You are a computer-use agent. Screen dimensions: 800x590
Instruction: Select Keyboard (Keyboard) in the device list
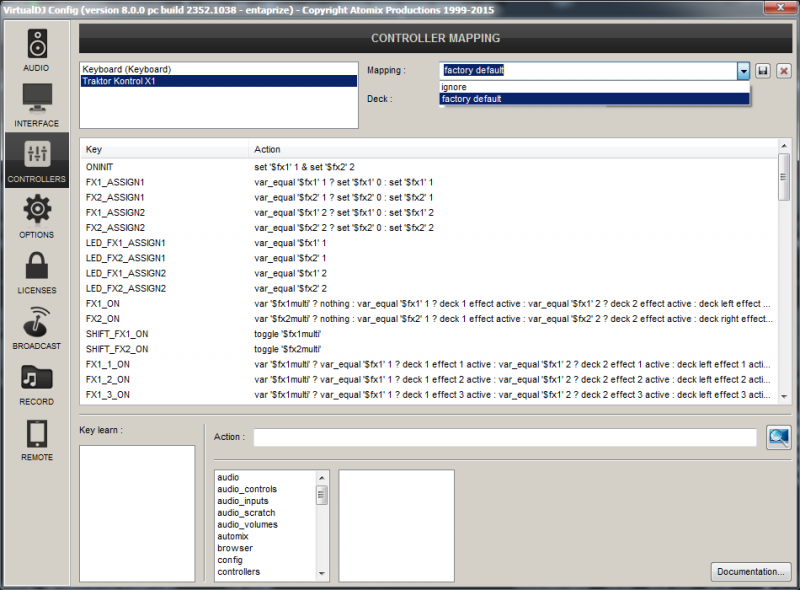click(219, 69)
